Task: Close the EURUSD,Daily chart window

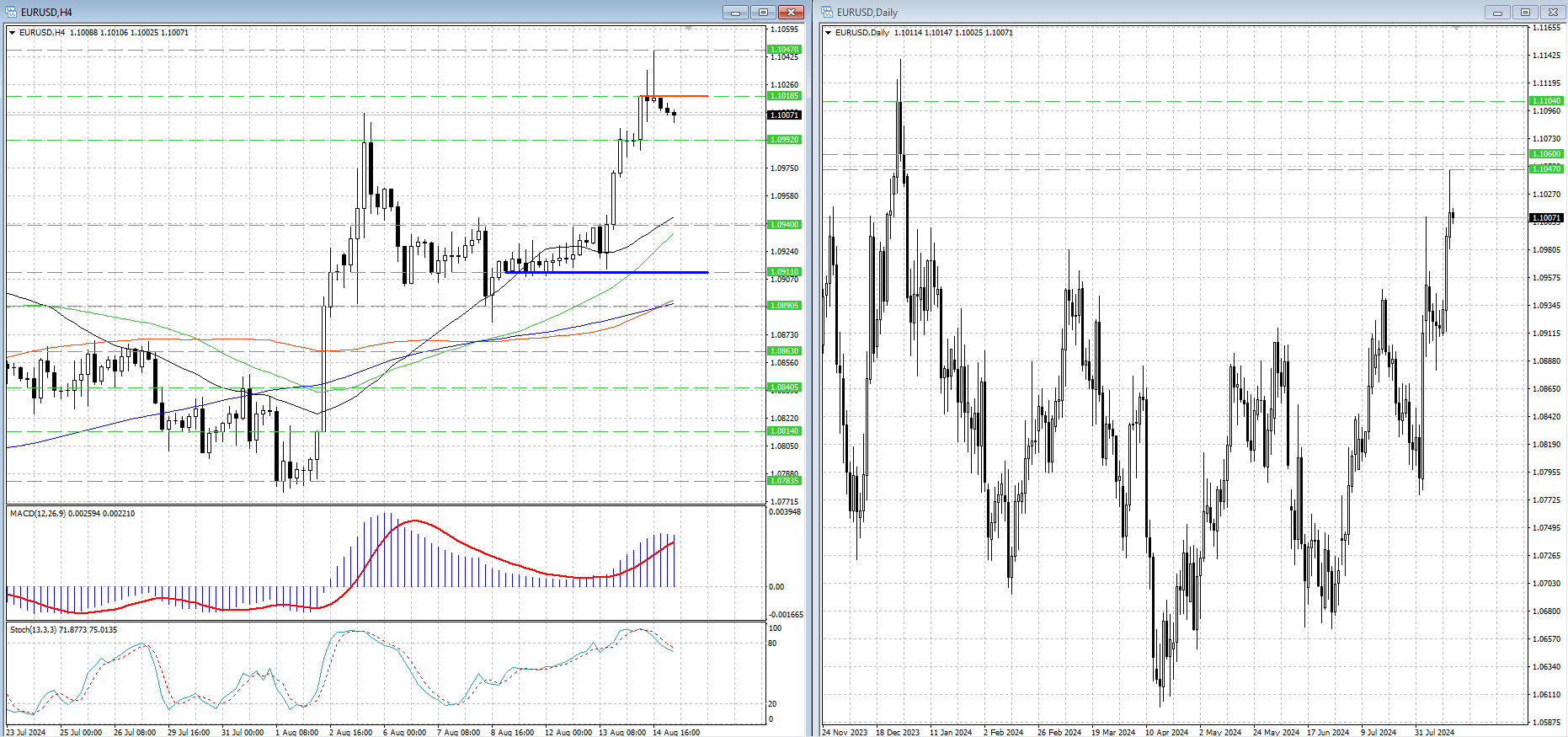Action: (x=1553, y=12)
